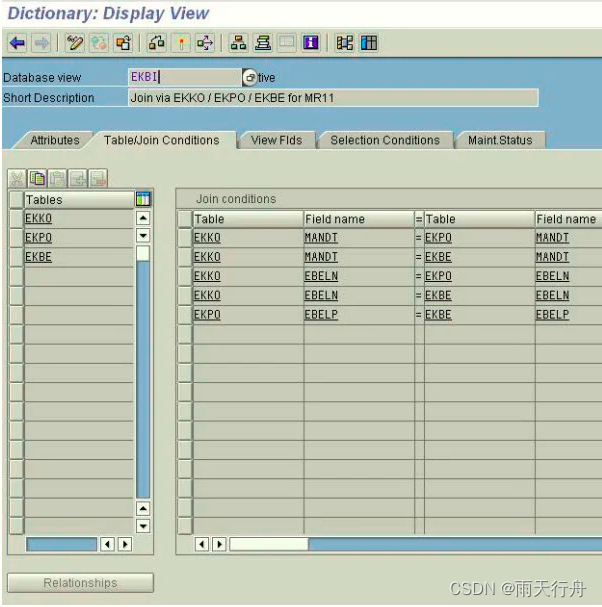Click right arrow of Join conditions scrollbar
Image resolution: width=602 pixels, height=607 pixels.
click(219, 544)
